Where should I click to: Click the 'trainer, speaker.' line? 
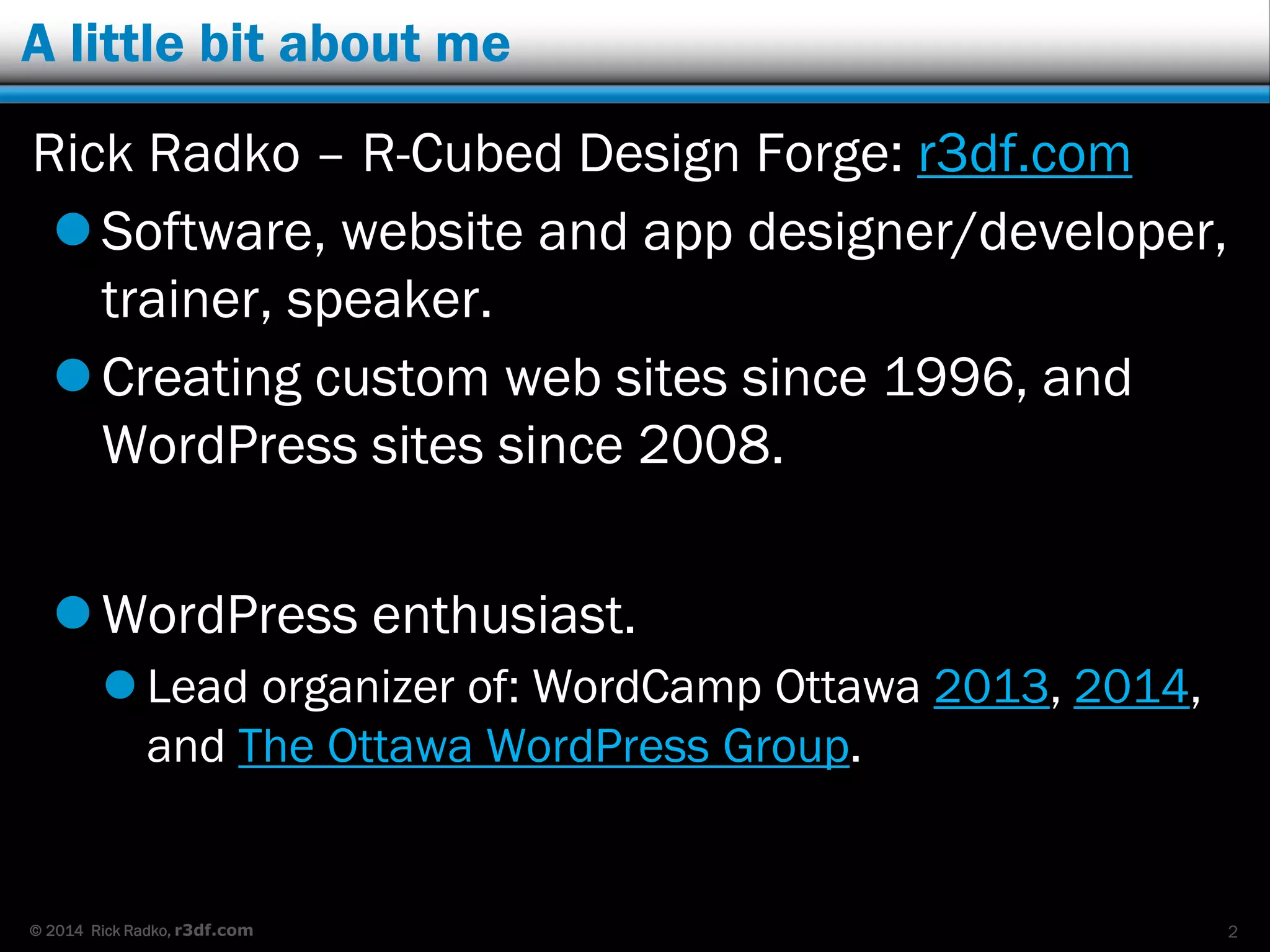297,300
